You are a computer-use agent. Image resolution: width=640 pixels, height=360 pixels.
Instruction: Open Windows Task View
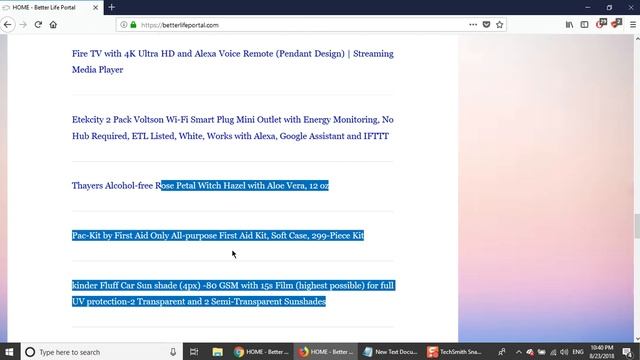194,352
